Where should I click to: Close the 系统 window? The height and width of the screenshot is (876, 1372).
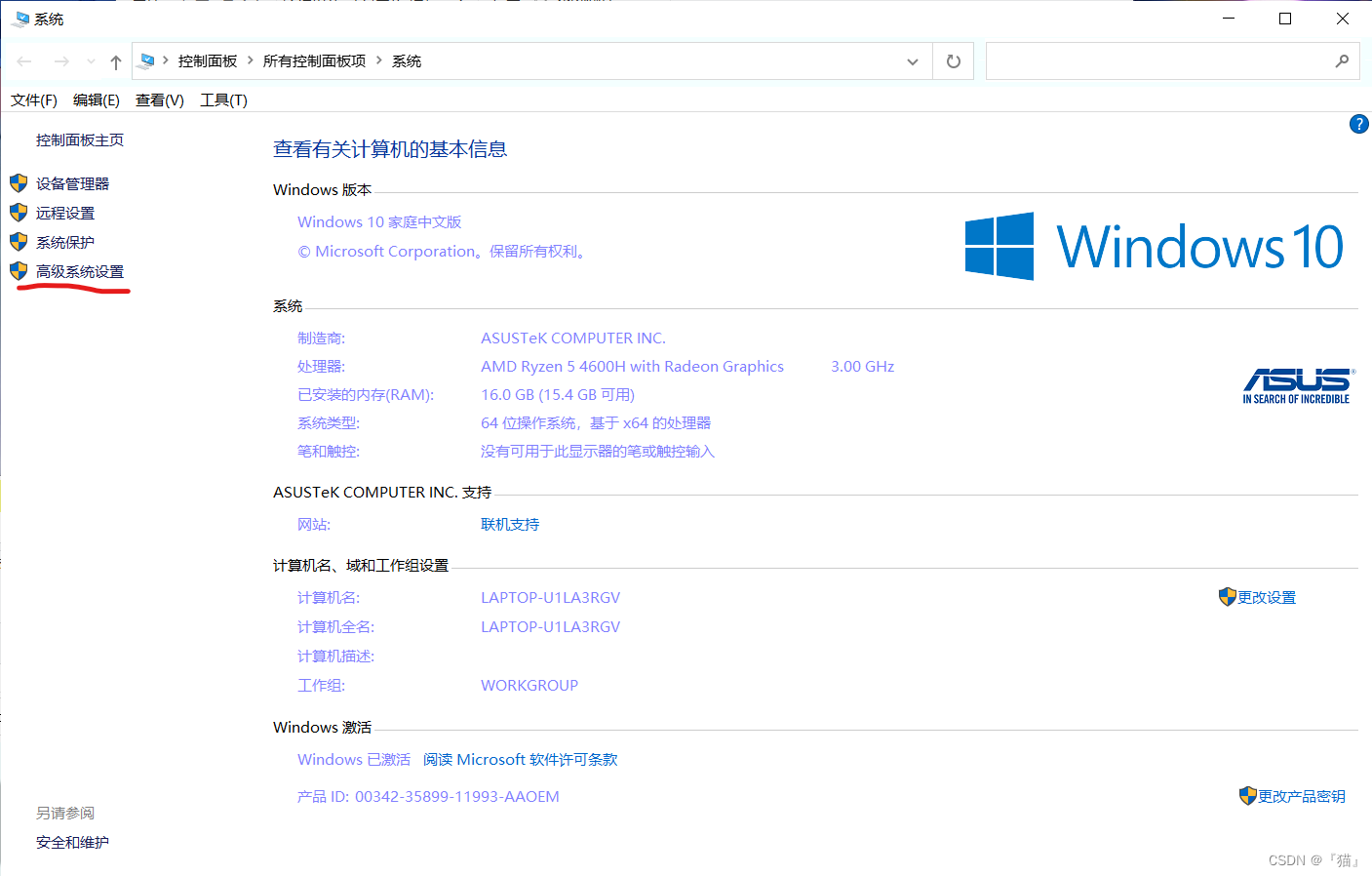1342,19
